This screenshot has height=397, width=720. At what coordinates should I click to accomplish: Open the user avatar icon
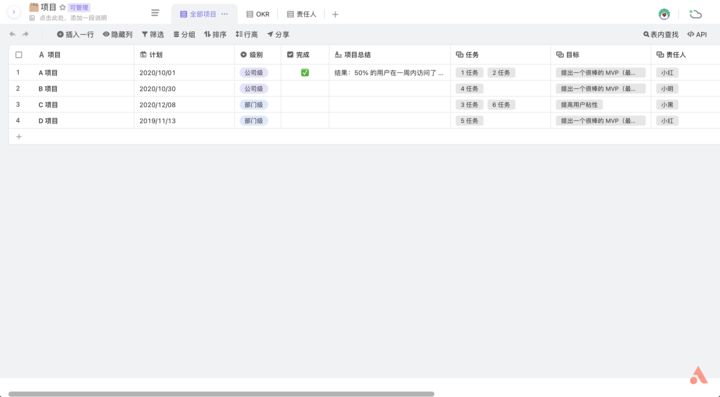(x=664, y=14)
